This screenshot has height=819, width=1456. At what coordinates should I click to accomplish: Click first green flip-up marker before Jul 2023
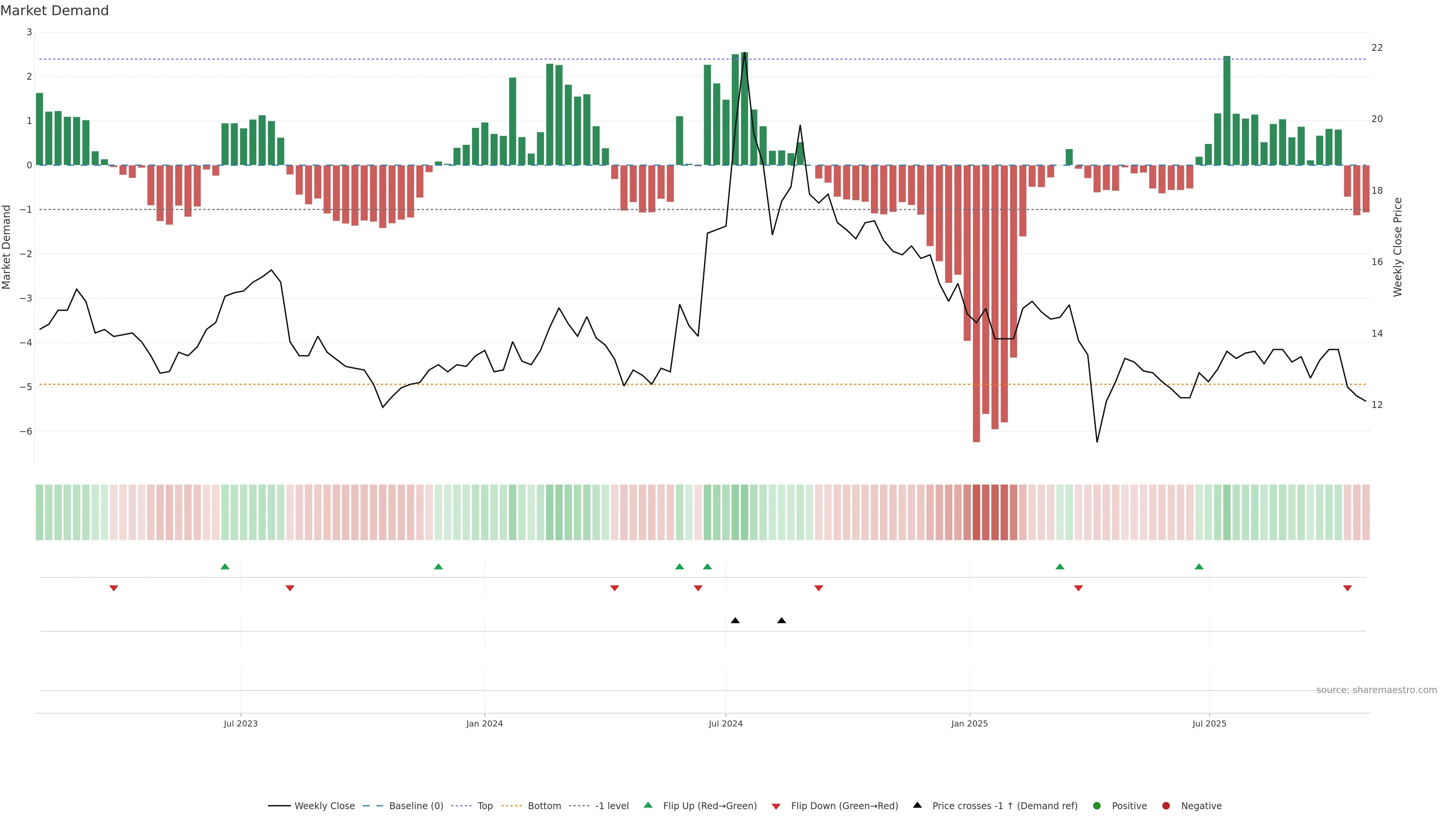coord(225,567)
